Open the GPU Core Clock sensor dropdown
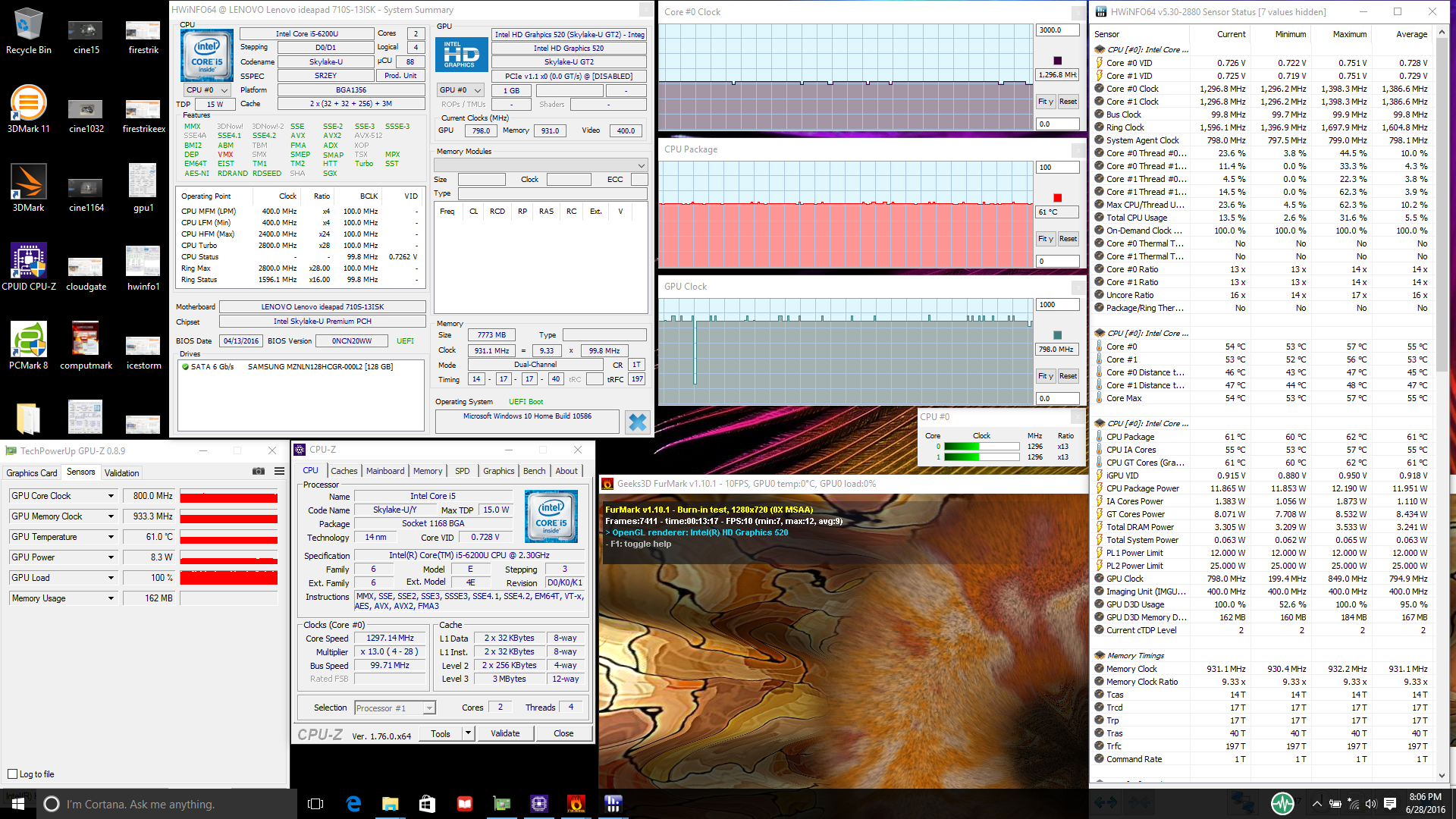 point(111,496)
